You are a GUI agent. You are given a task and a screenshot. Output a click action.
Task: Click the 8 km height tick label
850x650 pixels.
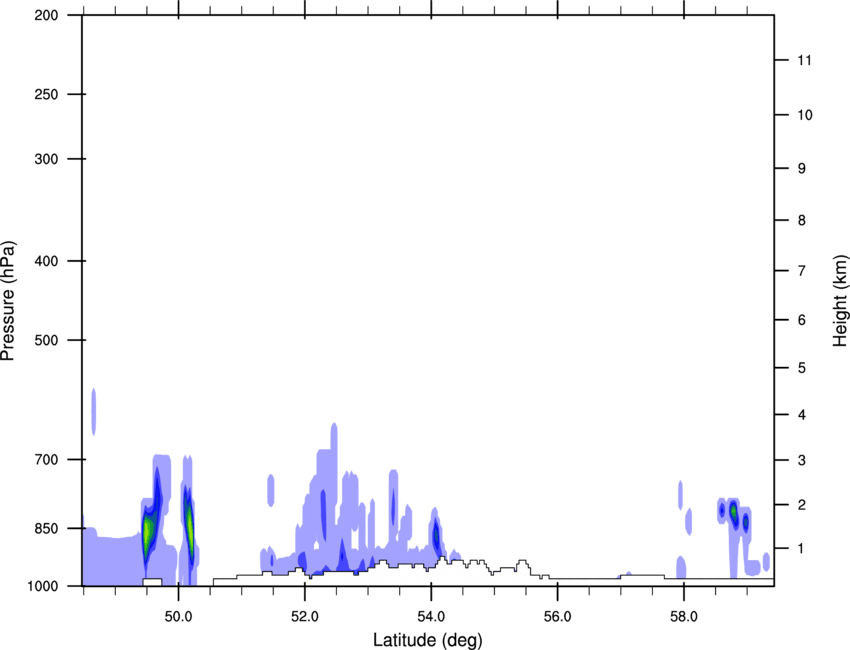point(802,220)
